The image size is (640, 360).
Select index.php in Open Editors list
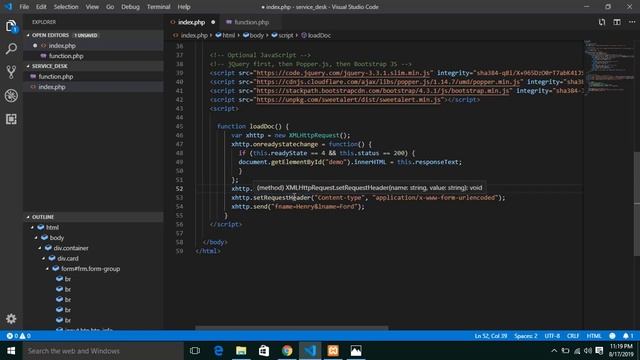93,45
